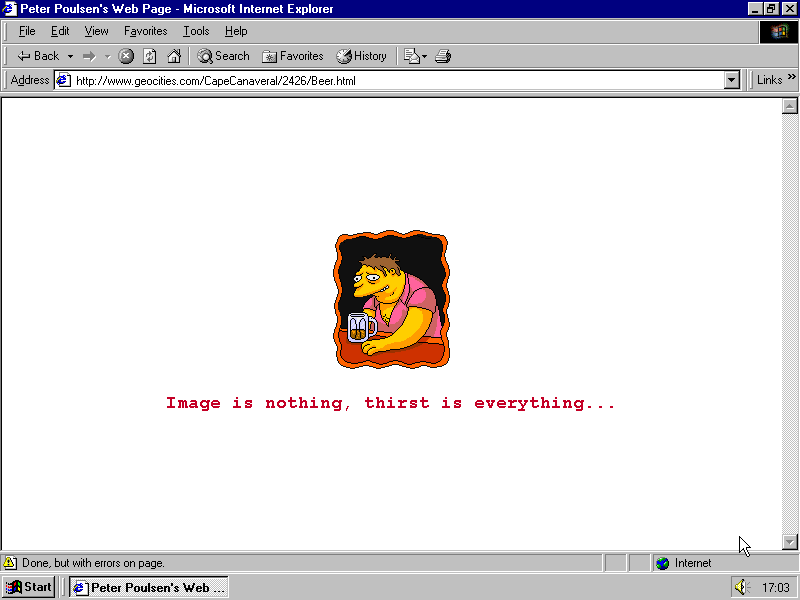Open the Favorites toolbar button
Image resolution: width=800 pixels, height=600 pixels.
[293, 56]
